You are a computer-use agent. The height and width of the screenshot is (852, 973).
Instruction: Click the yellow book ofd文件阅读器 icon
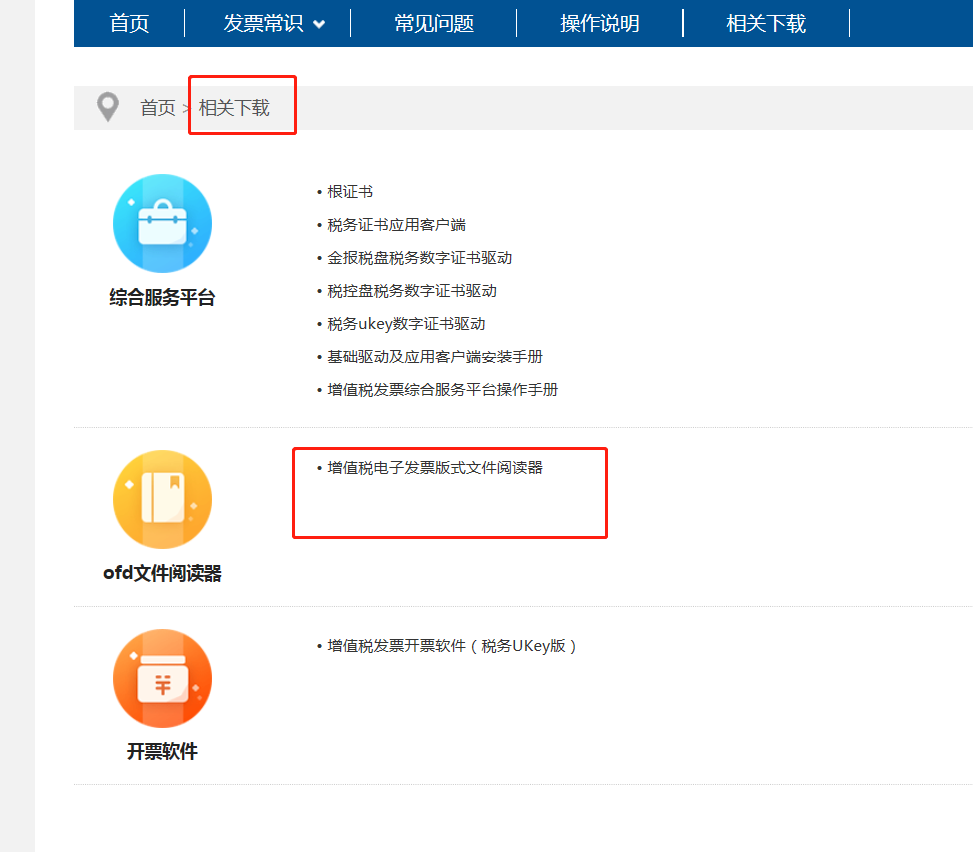point(162,499)
